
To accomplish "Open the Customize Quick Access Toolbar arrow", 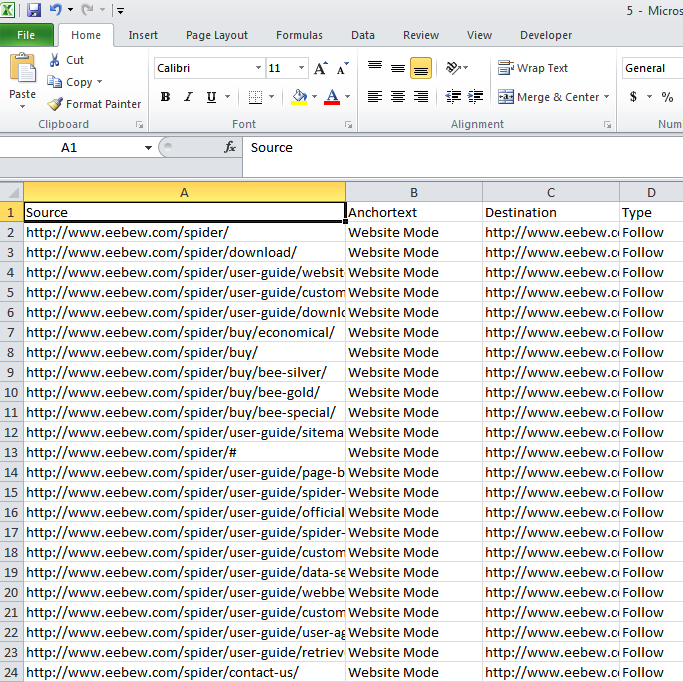I will [120, 10].
